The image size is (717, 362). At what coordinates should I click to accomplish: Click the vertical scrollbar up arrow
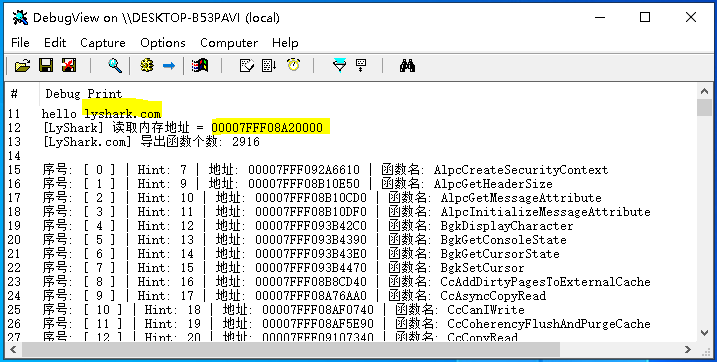coord(704,91)
